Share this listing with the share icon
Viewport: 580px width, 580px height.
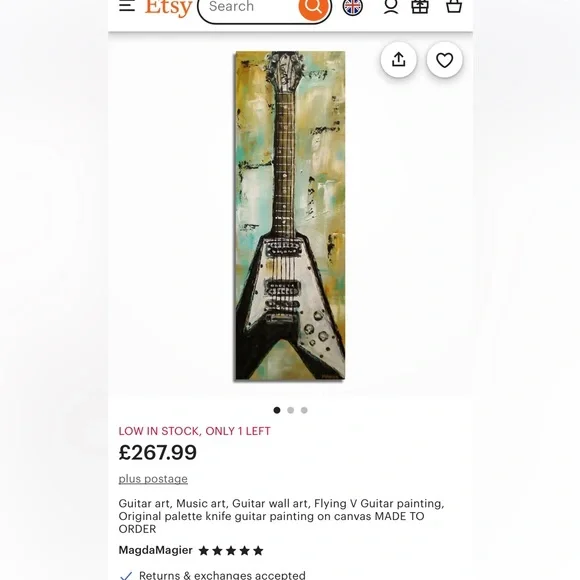coord(398,60)
